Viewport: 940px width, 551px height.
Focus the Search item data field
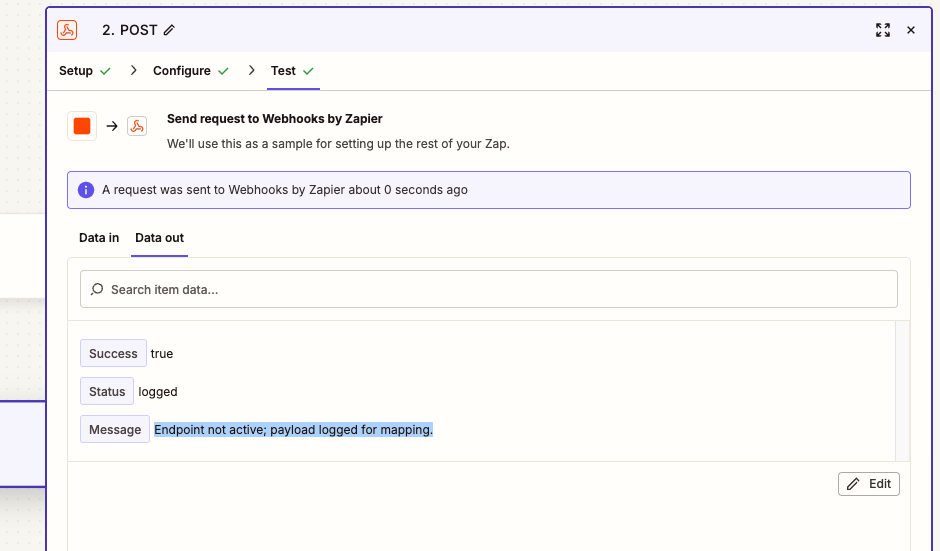pos(489,289)
